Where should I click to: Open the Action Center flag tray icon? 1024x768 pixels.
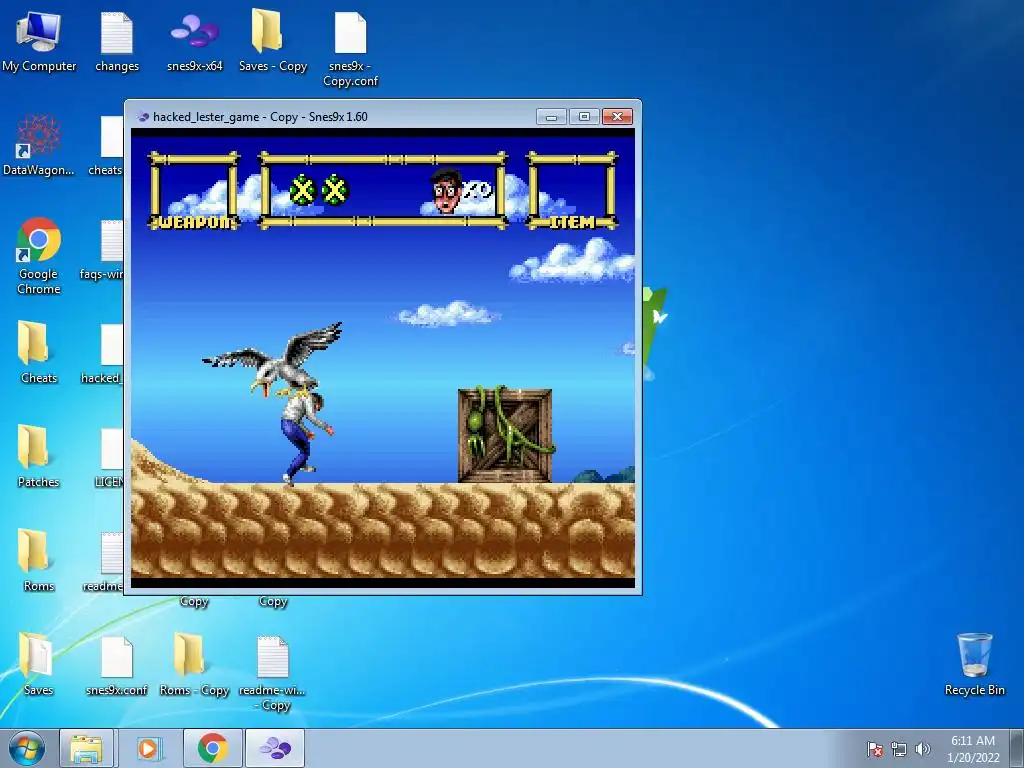[875, 749]
